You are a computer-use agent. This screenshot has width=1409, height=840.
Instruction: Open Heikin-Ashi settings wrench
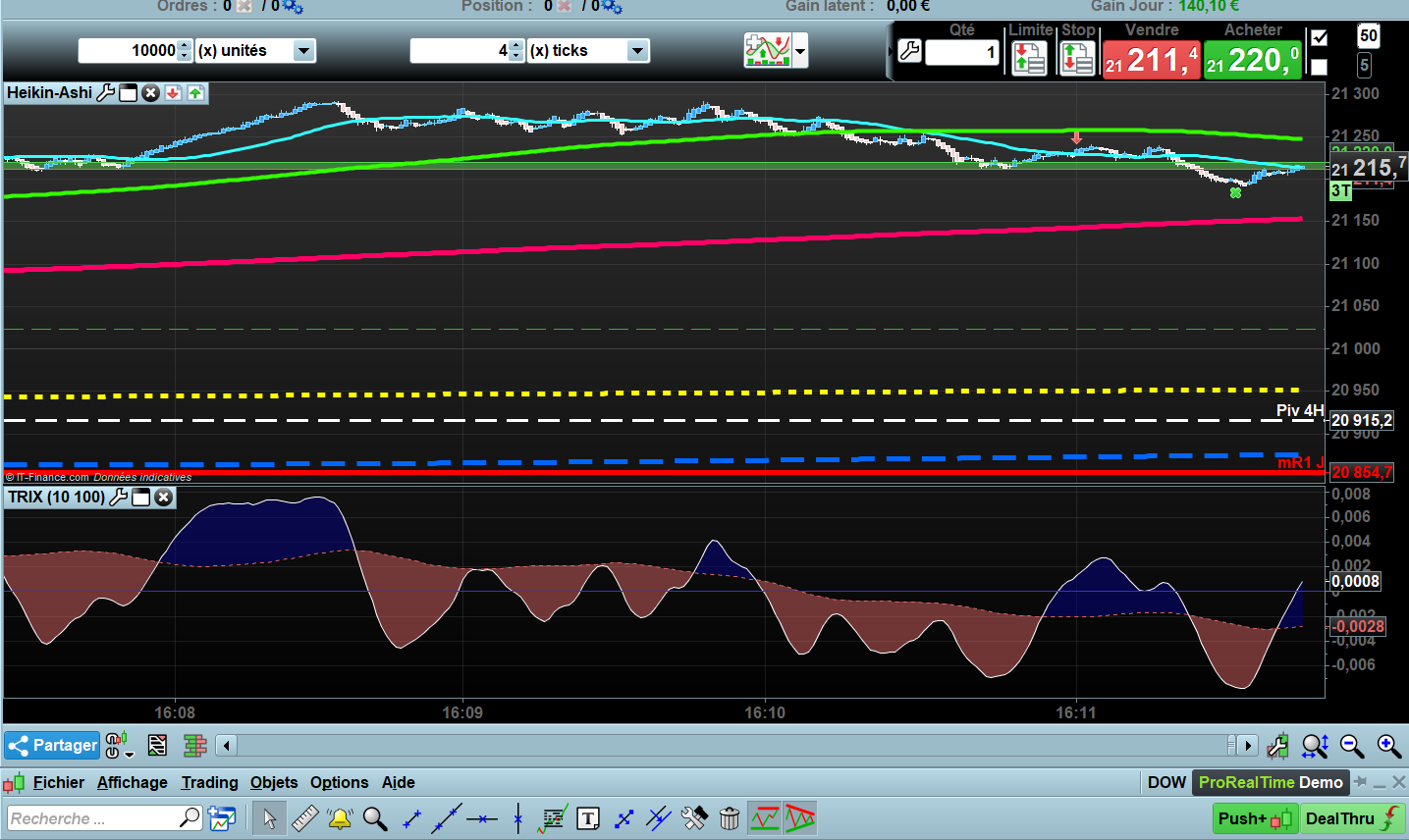[105, 93]
